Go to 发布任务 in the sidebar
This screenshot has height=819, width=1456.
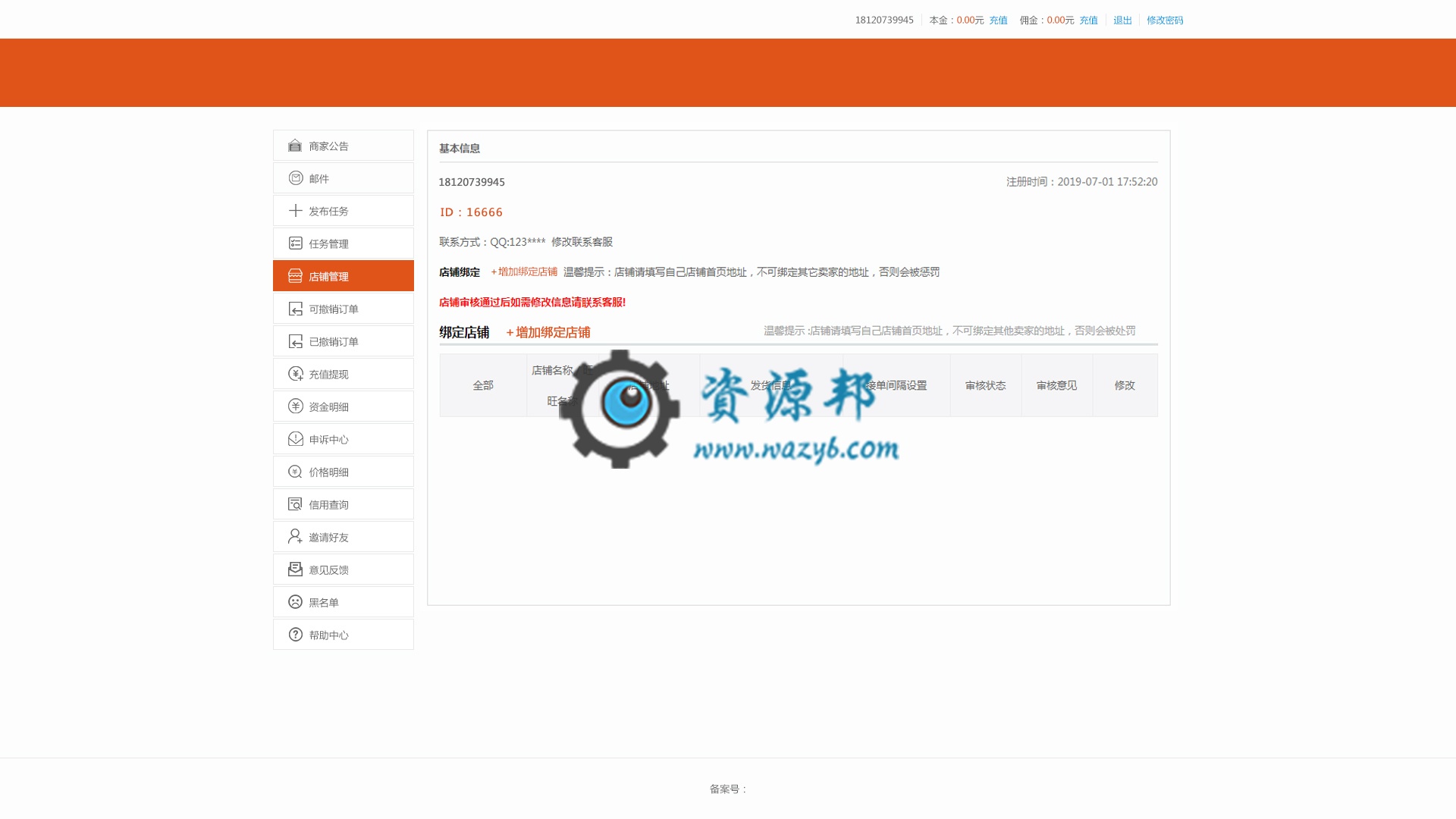point(344,211)
